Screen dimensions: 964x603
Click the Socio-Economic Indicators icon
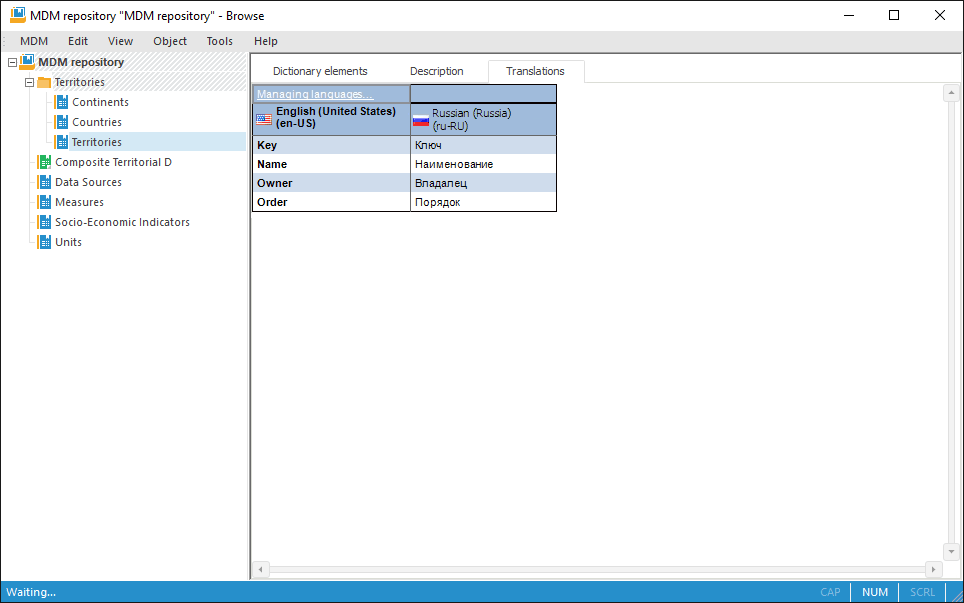click(x=44, y=222)
